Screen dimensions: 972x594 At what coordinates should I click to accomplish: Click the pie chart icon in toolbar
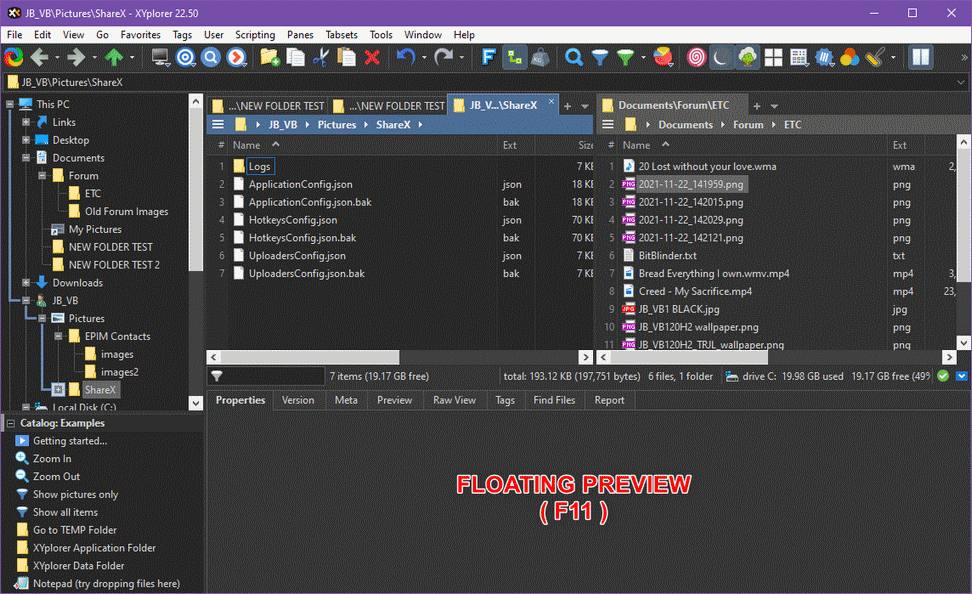[x=663, y=58]
